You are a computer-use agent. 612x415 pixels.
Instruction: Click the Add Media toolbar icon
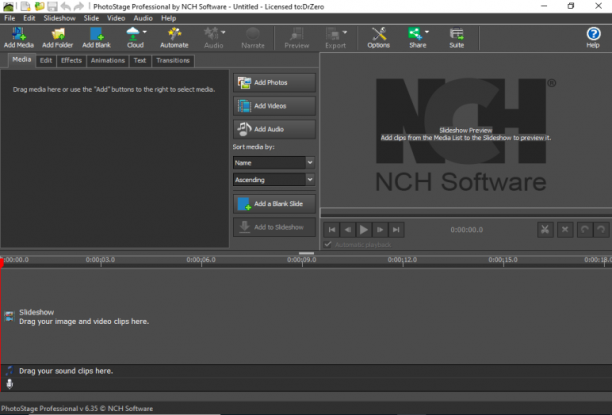[18, 38]
